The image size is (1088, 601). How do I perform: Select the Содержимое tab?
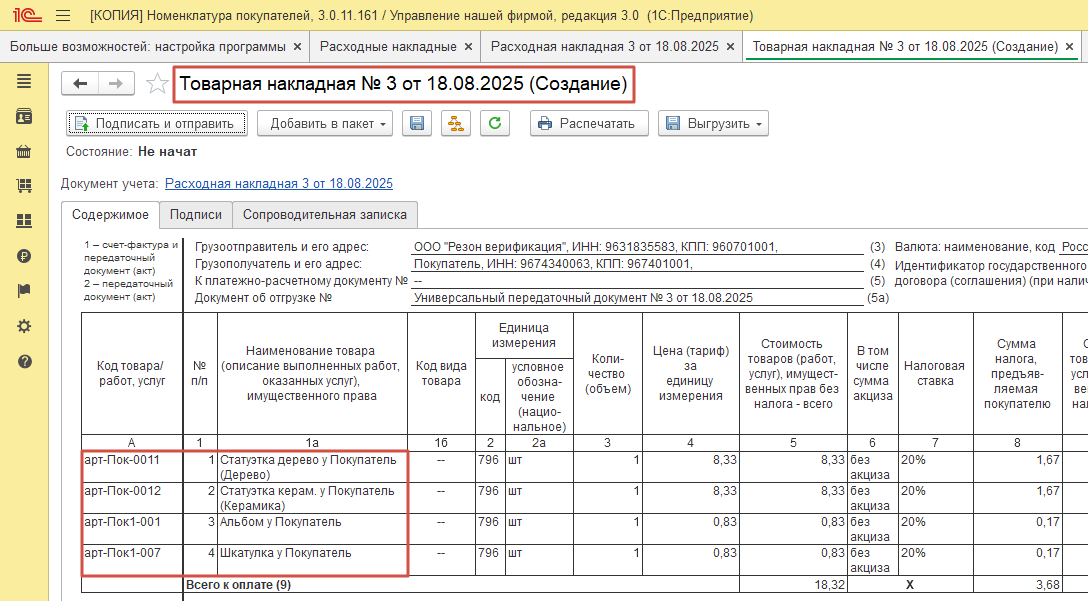pos(110,214)
